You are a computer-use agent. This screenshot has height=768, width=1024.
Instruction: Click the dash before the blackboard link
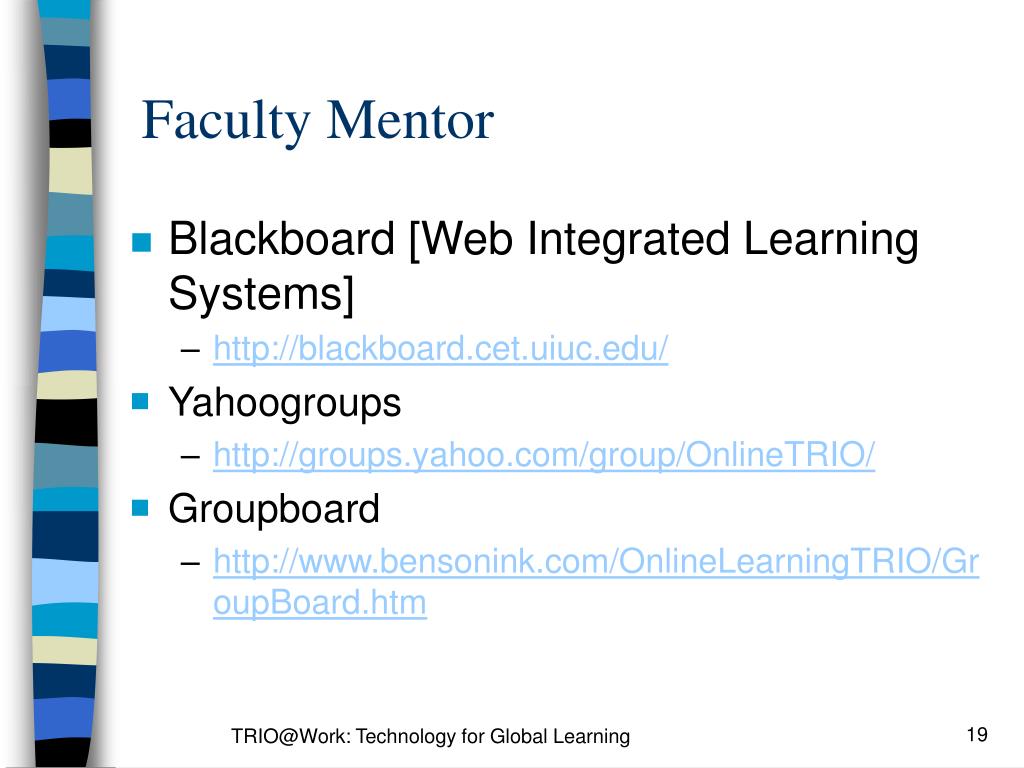(x=190, y=351)
